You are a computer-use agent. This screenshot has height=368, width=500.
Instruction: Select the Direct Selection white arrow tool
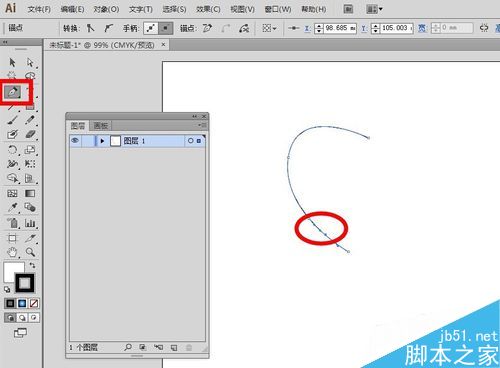pos(30,62)
